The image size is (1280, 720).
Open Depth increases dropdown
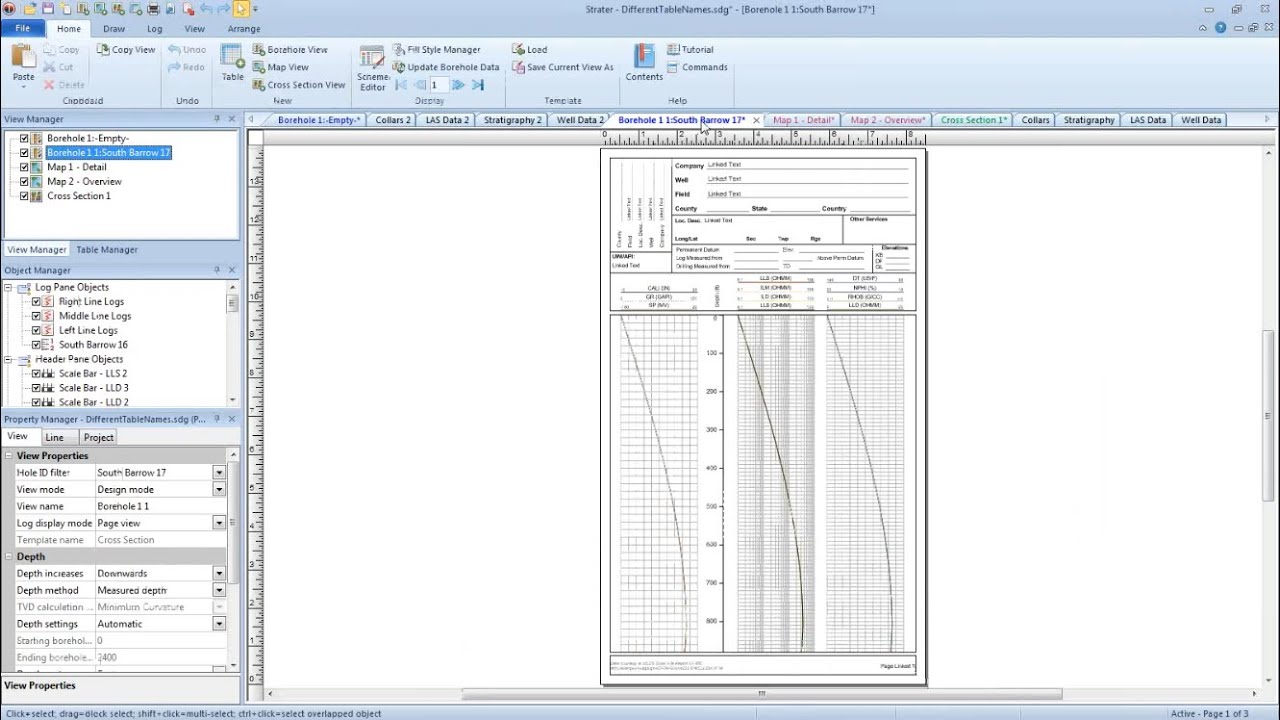[219, 574]
